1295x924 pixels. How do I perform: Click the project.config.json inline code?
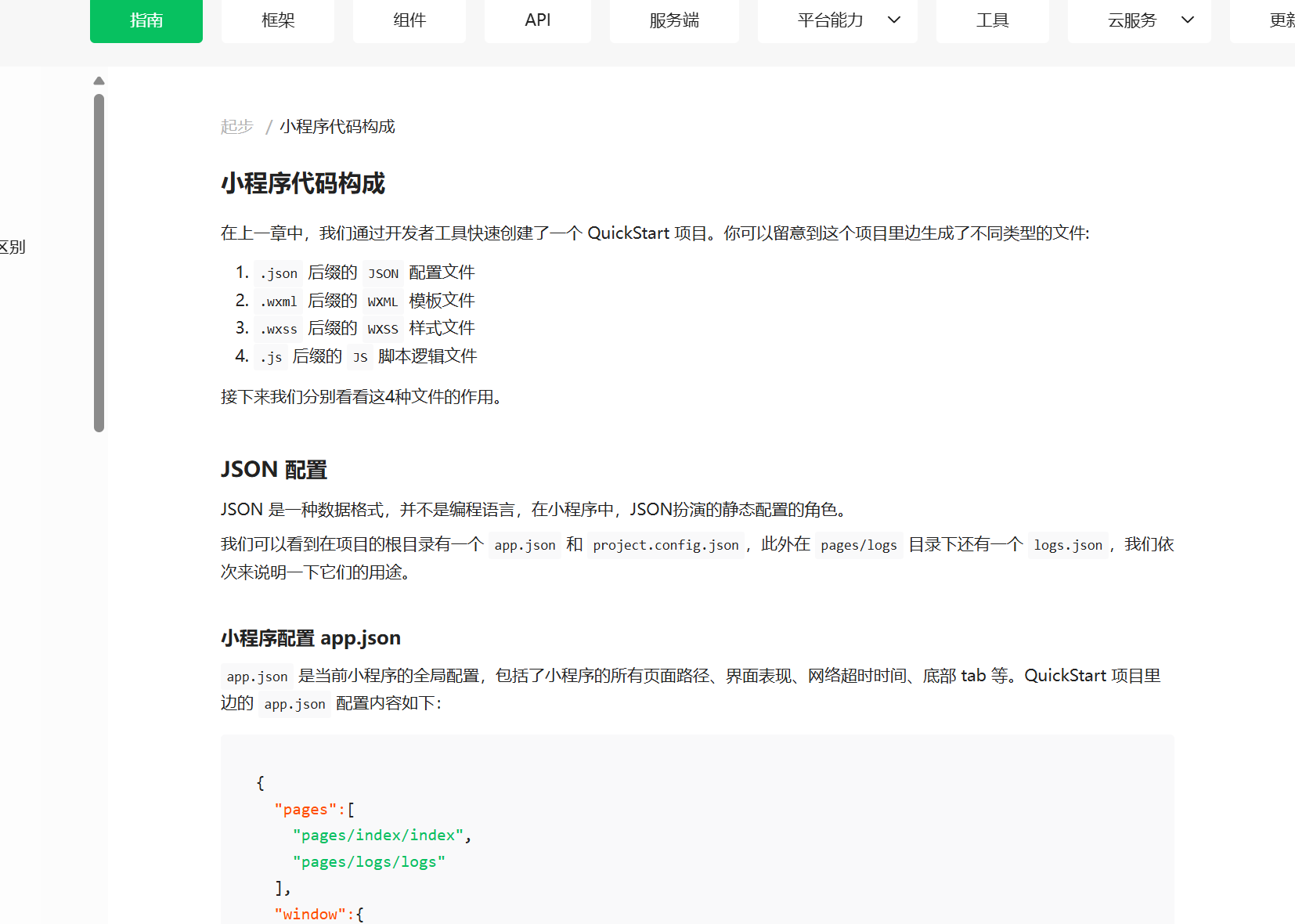click(x=666, y=545)
